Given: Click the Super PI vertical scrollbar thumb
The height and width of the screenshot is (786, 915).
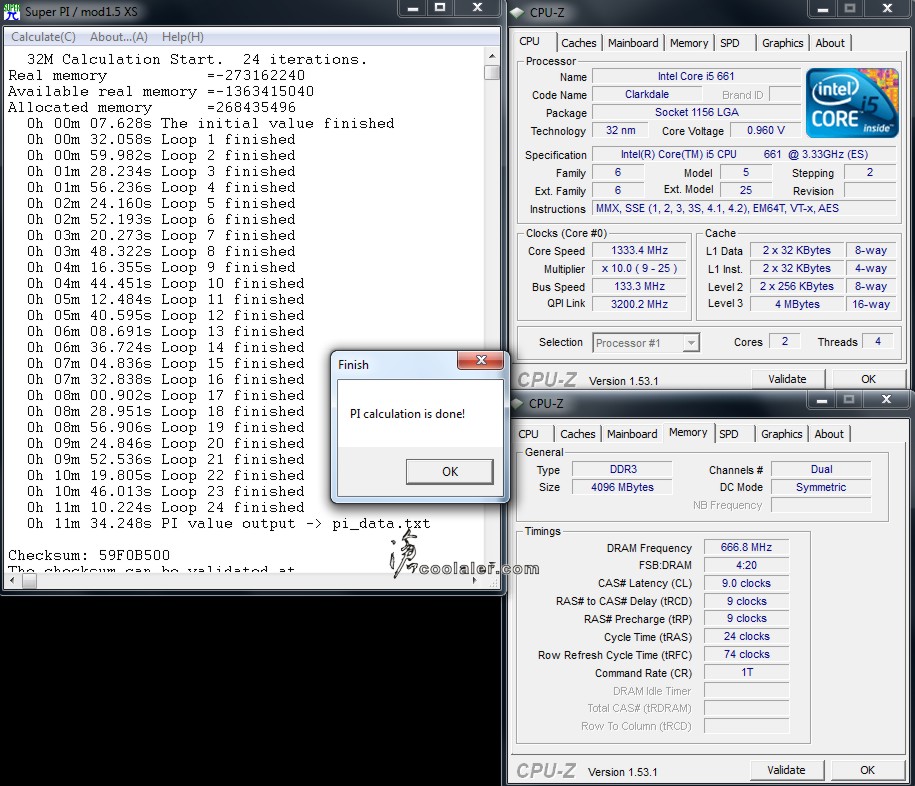Looking at the screenshot, I should tap(492, 72).
